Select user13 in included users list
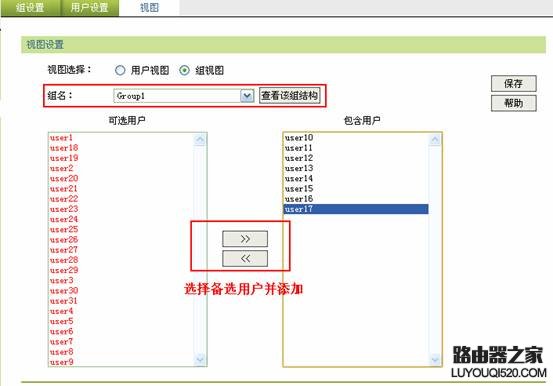The width and height of the screenshot is (553, 386). click(356, 169)
